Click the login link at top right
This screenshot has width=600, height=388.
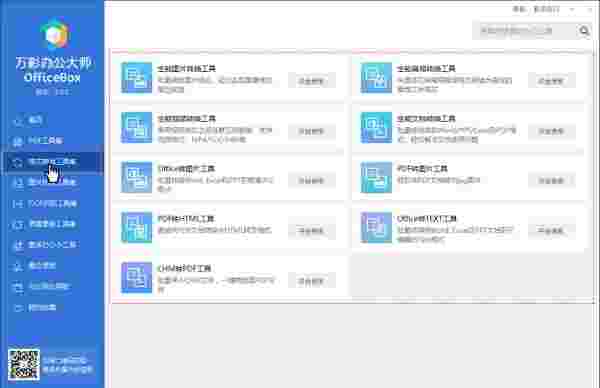[x=518, y=9]
